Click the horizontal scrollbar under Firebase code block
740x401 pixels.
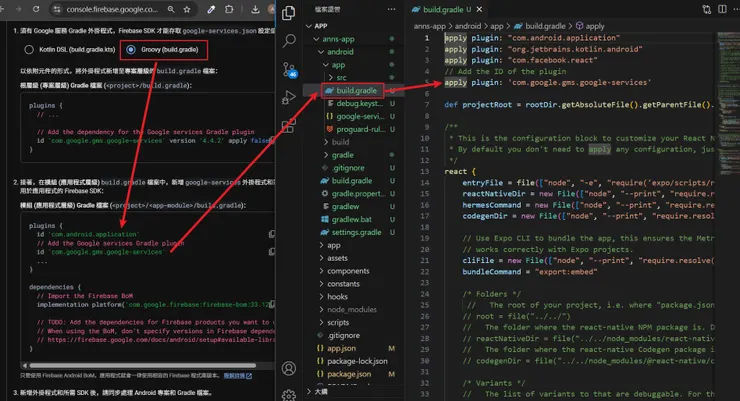tap(143, 366)
